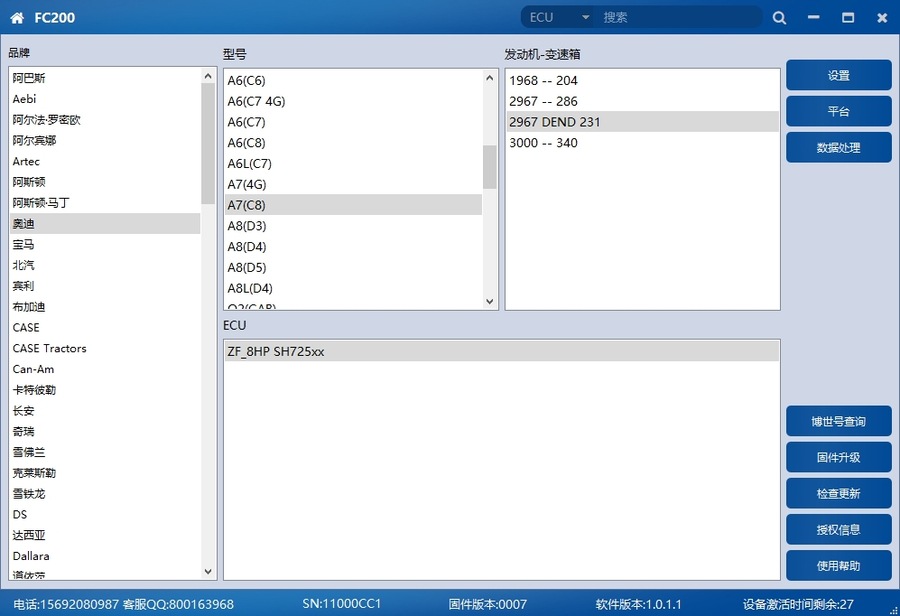Click the home icon beside FC200
Screen dimensions: 900x616
click(x=17, y=18)
